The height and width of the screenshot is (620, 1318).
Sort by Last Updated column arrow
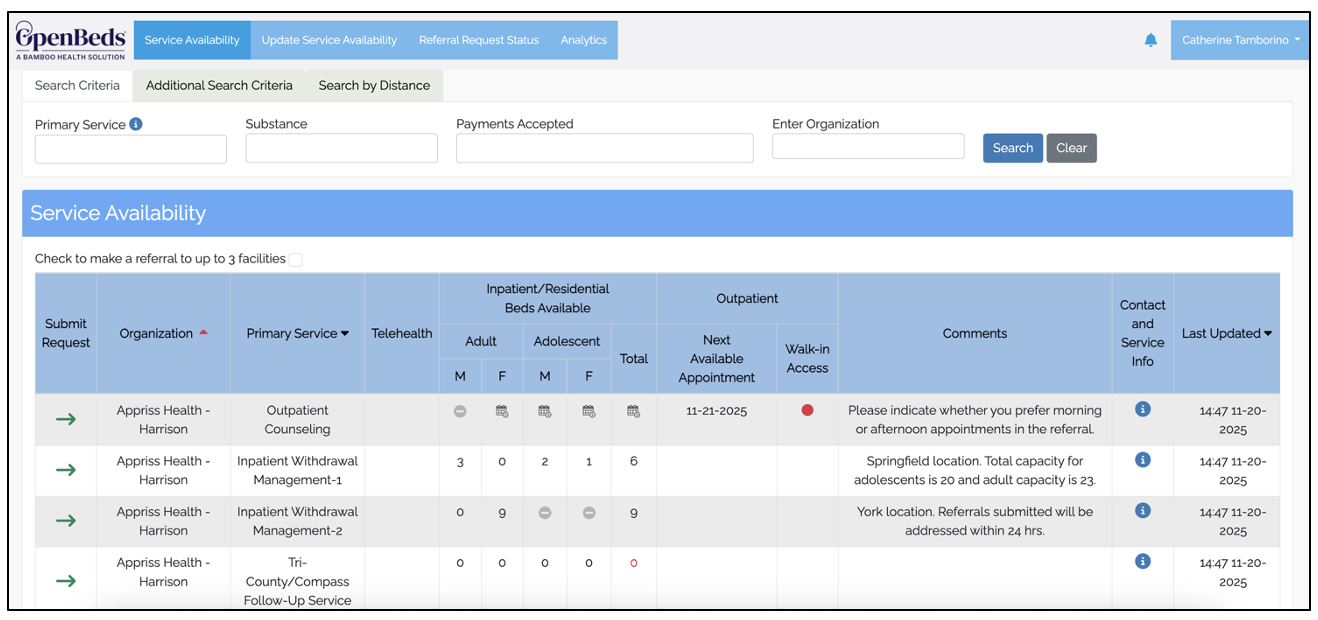(1268, 334)
